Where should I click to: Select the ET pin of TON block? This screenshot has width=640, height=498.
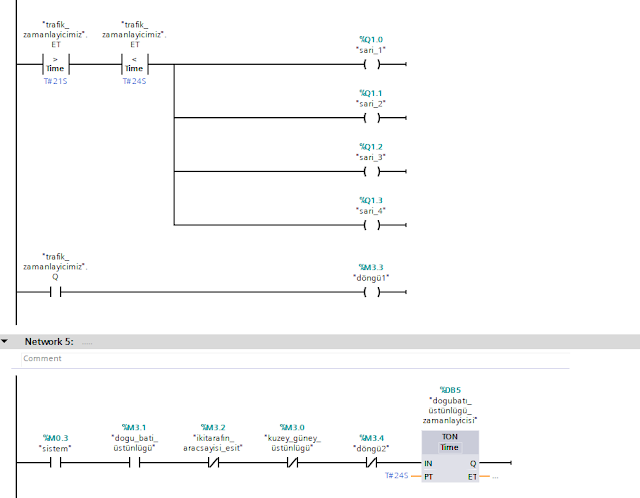[x=472, y=477]
